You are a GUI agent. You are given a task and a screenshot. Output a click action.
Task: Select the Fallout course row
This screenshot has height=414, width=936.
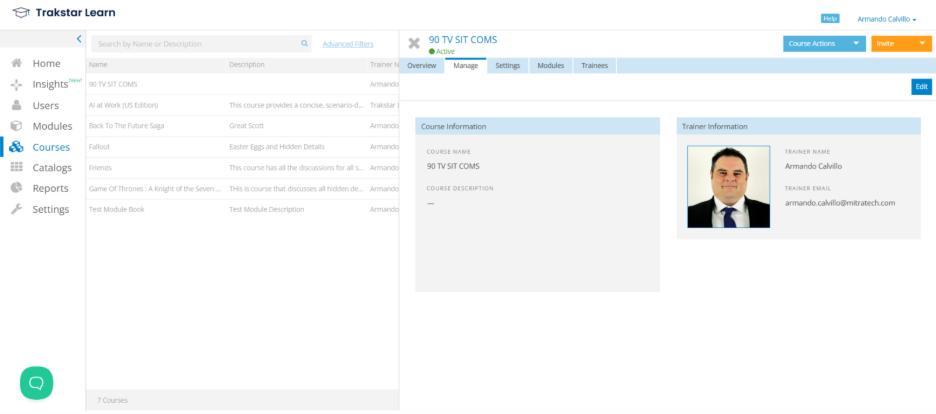pos(242,147)
